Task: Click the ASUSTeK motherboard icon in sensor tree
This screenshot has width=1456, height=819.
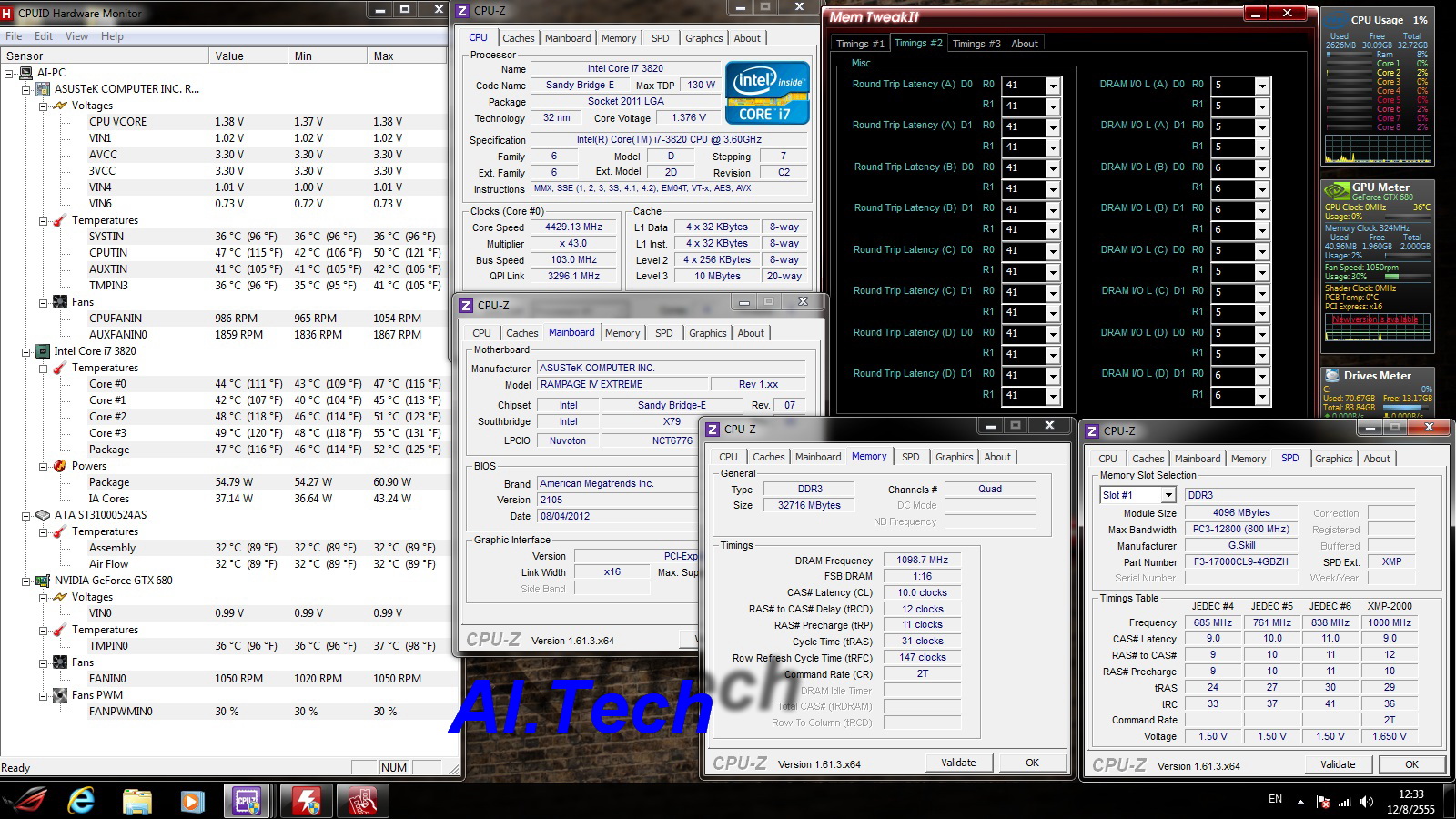Action: click(x=43, y=89)
